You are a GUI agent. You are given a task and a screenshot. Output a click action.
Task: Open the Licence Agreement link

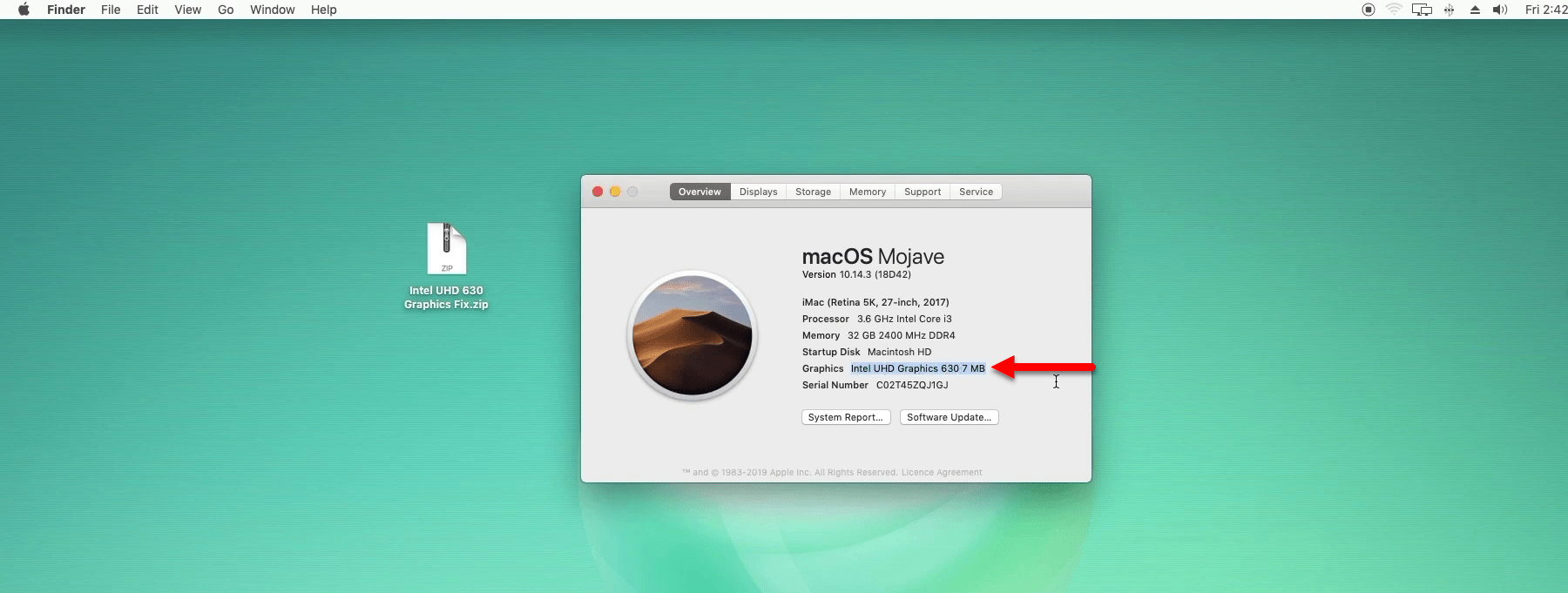942,473
